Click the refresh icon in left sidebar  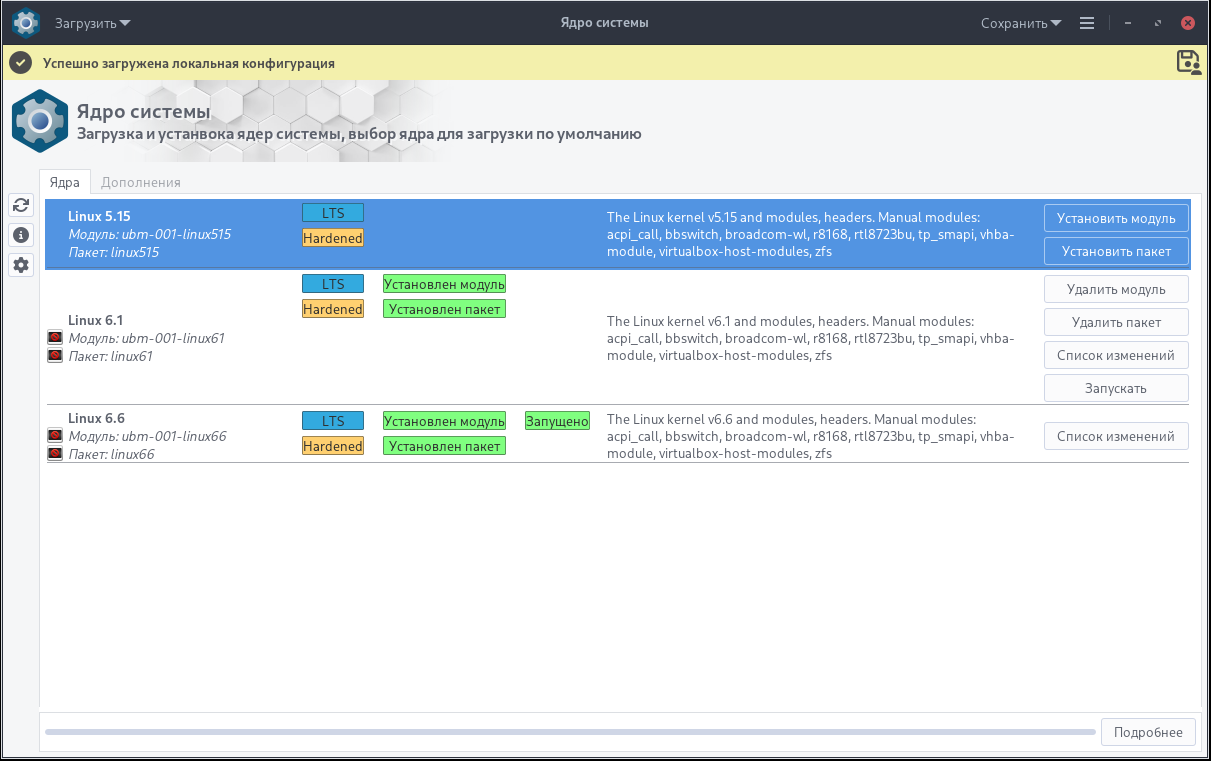tap(21, 205)
